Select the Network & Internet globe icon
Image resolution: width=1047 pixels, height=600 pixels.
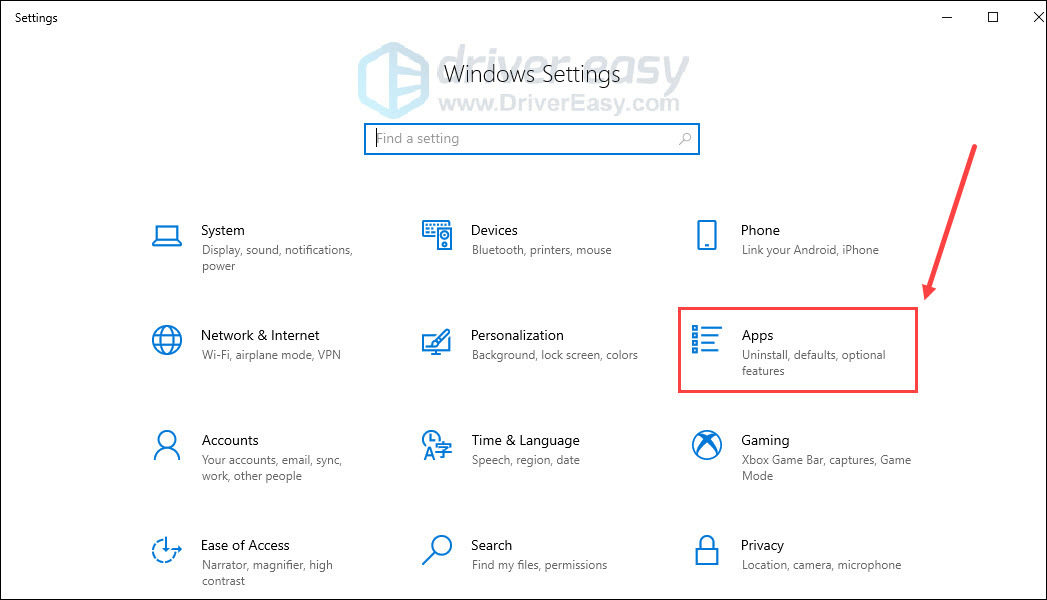pyautogui.click(x=167, y=340)
